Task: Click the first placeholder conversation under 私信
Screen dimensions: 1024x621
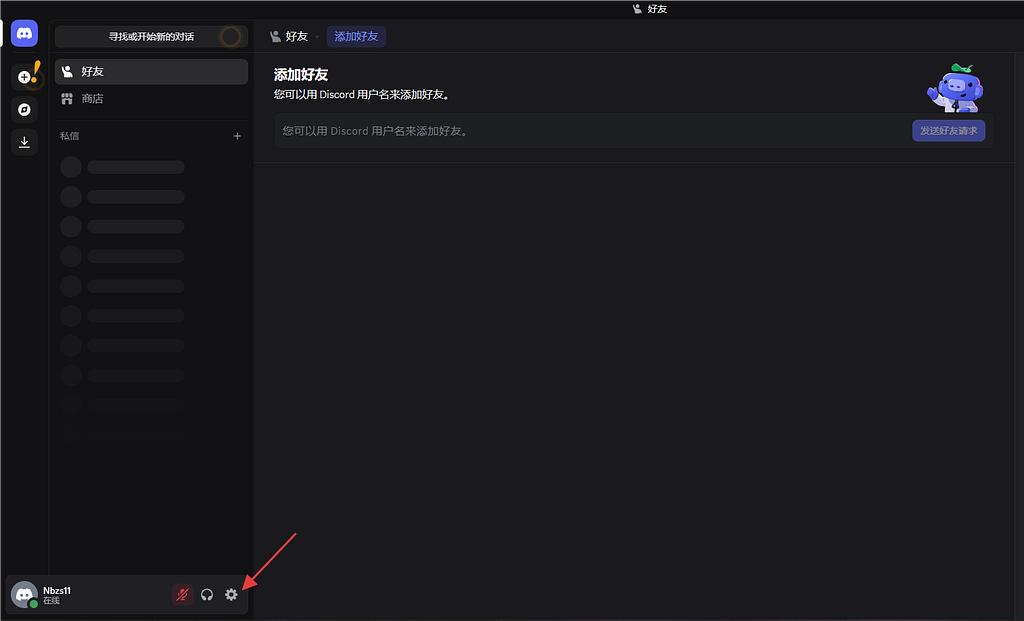Action: (x=124, y=167)
